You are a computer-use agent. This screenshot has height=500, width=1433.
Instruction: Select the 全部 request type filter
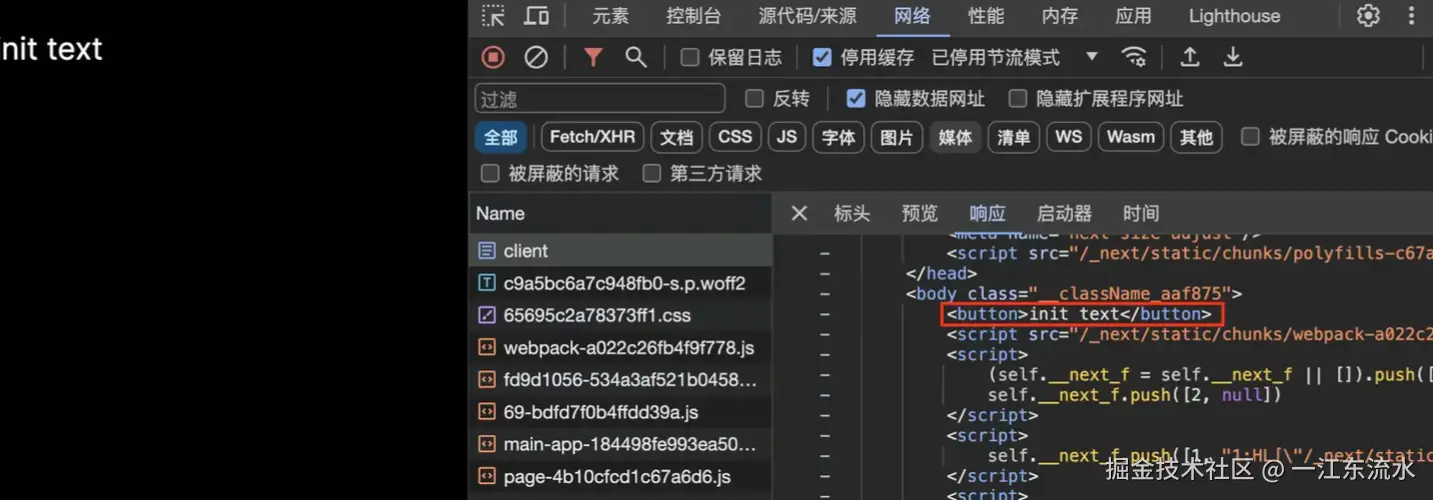point(501,137)
